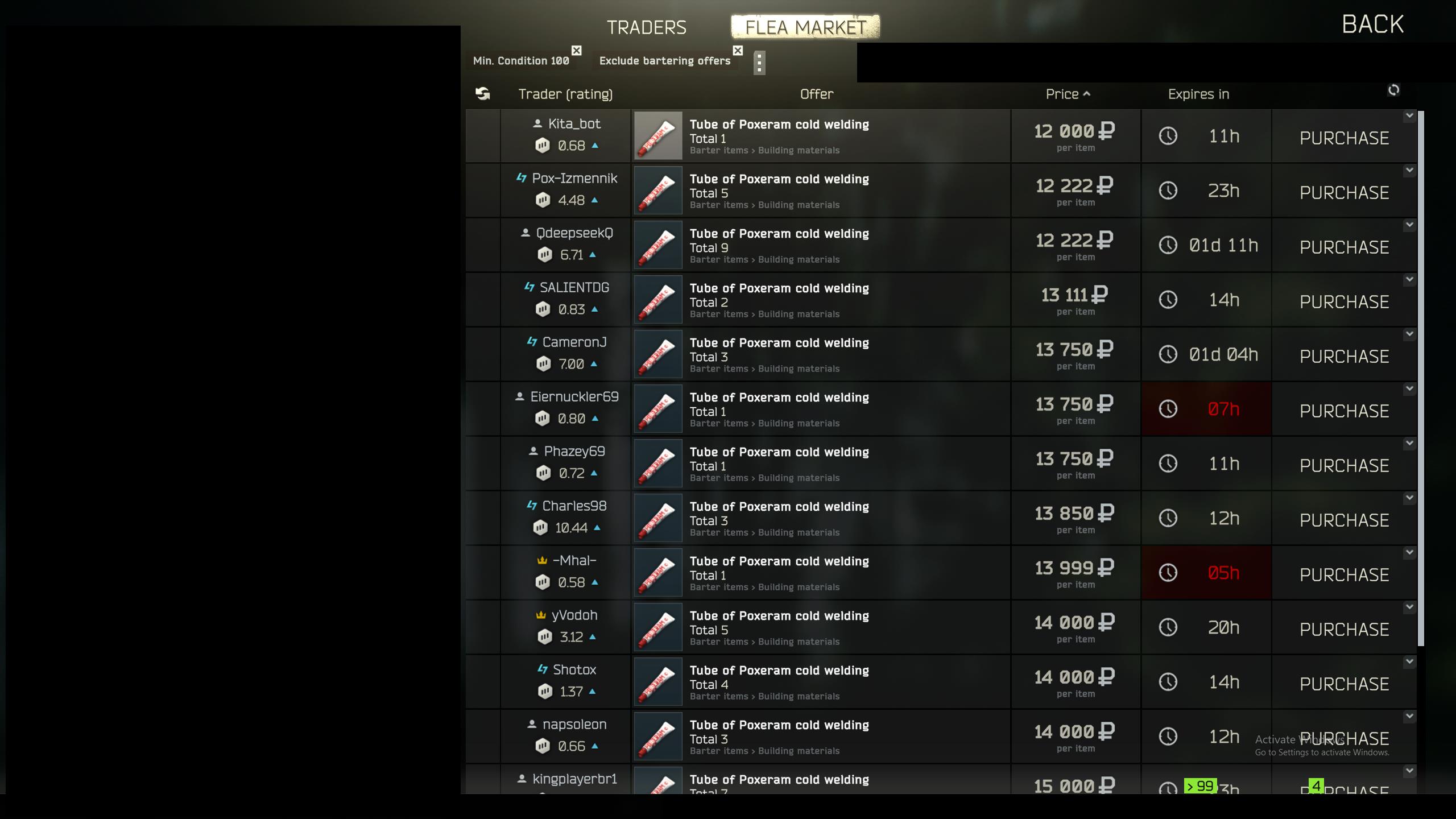Image resolution: width=1456 pixels, height=819 pixels.
Task: Click the lightning icon beside Pox-Izmennik
Action: (x=521, y=178)
